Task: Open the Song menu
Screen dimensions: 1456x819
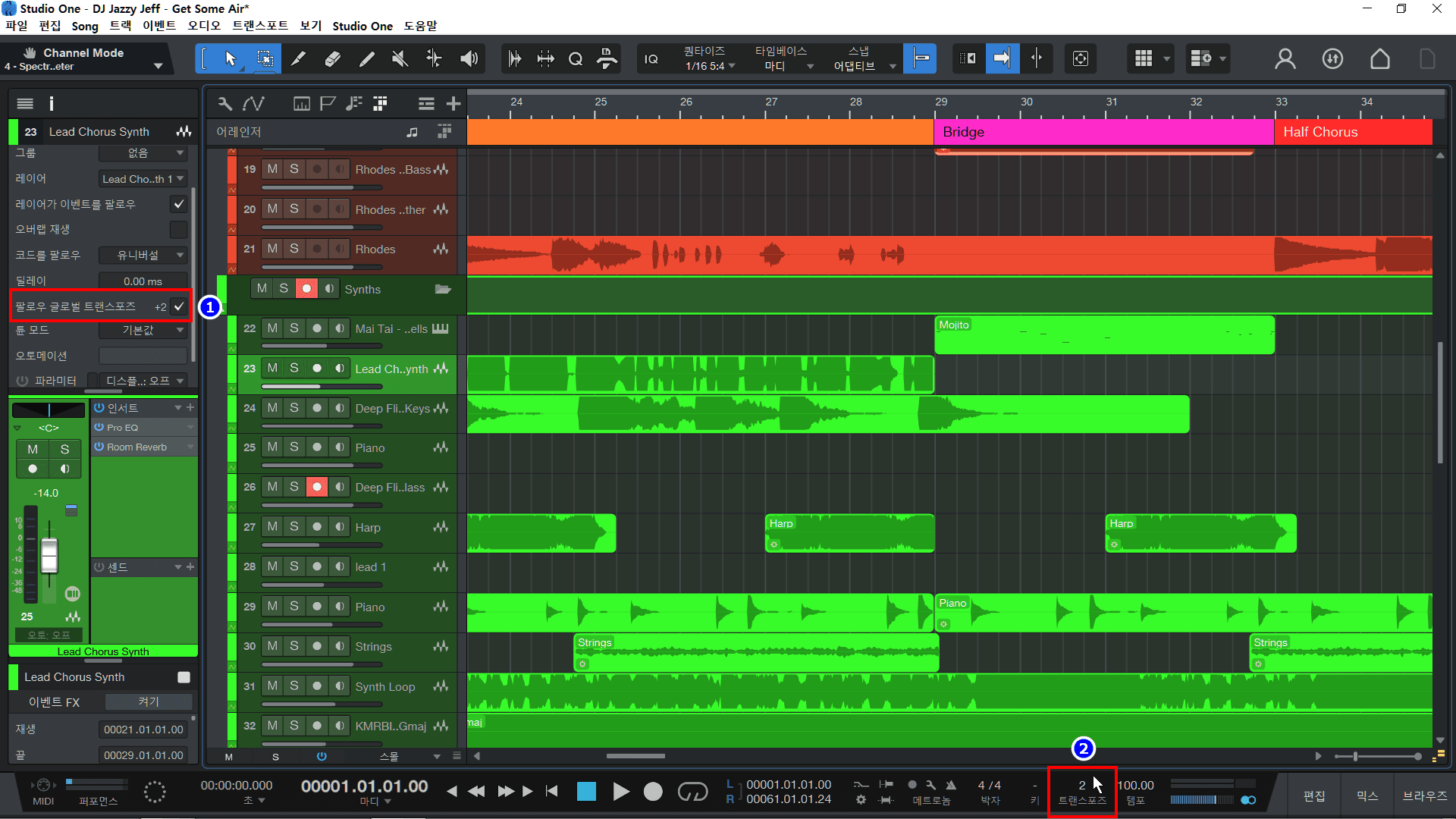Action: pos(85,26)
